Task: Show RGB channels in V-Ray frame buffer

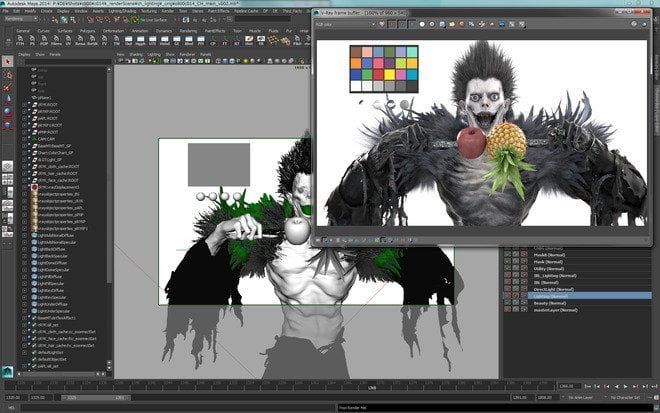Action: (x=382, y=24)
